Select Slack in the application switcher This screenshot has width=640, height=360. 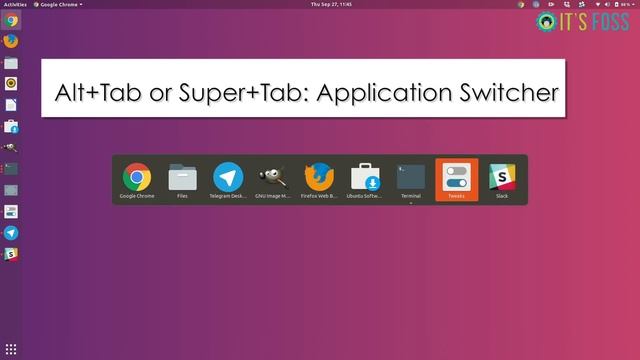tap(502, 180)
